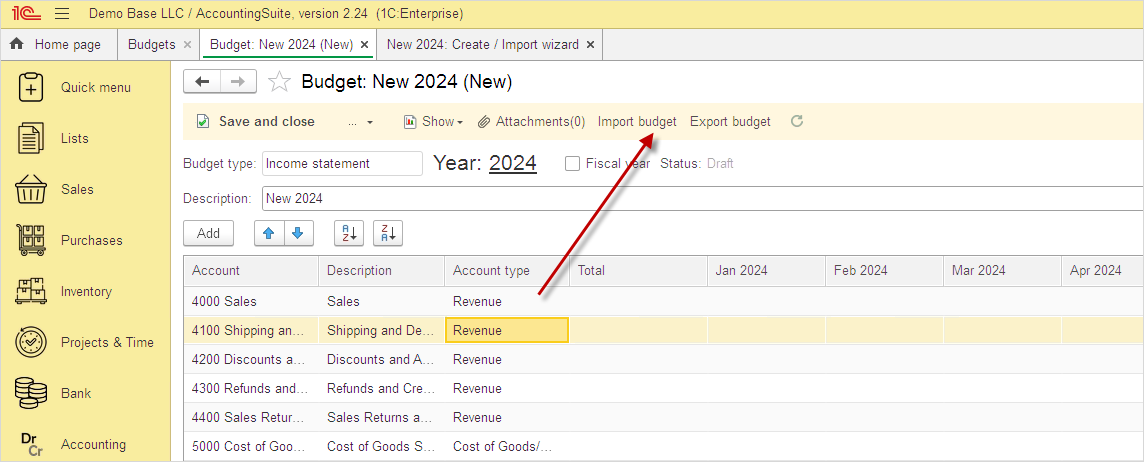This screenshot has height=462, width=1144.
Task: Open the Quick menu sidebar icon
Action: (30, 87)
